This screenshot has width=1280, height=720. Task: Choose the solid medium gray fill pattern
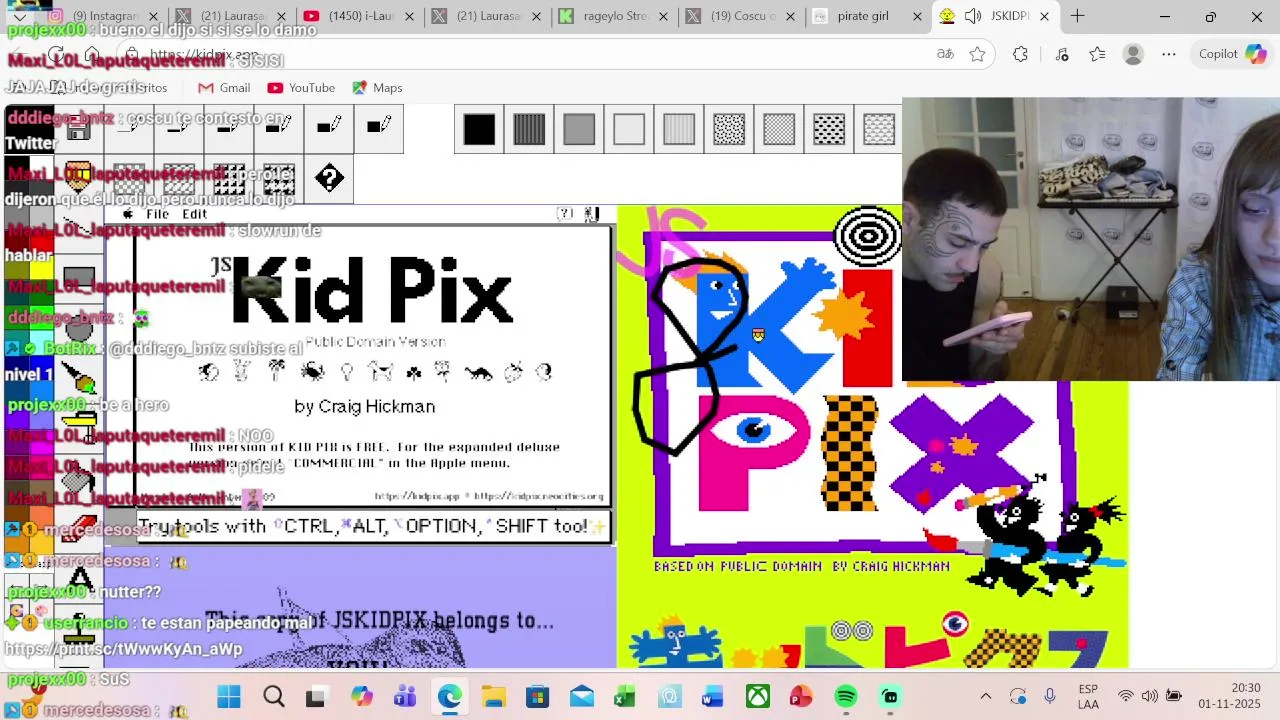tap(579, 129)
